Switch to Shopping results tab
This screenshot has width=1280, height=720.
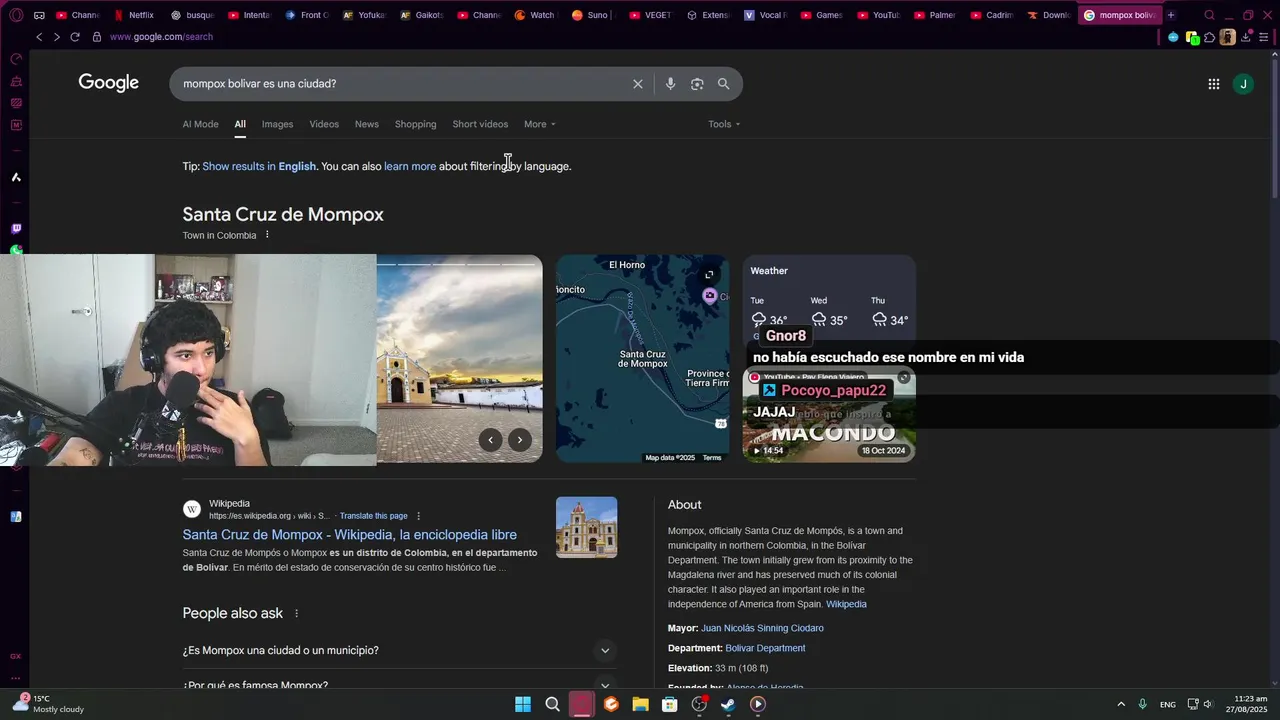click(x=415, y=124)
